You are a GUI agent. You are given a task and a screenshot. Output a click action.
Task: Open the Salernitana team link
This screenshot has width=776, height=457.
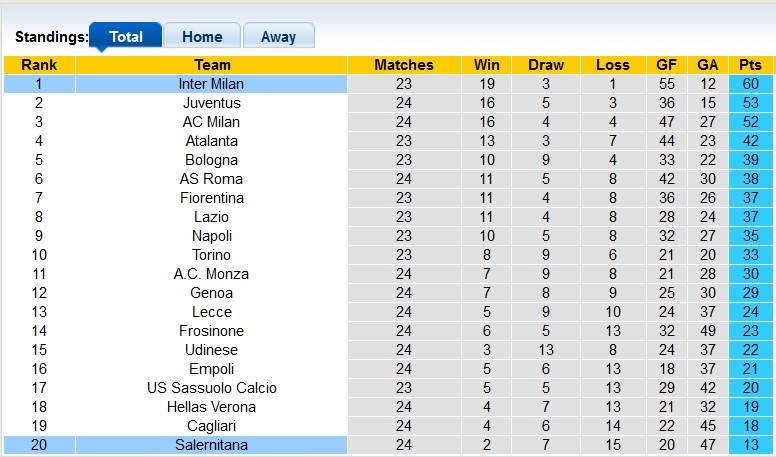211,445
